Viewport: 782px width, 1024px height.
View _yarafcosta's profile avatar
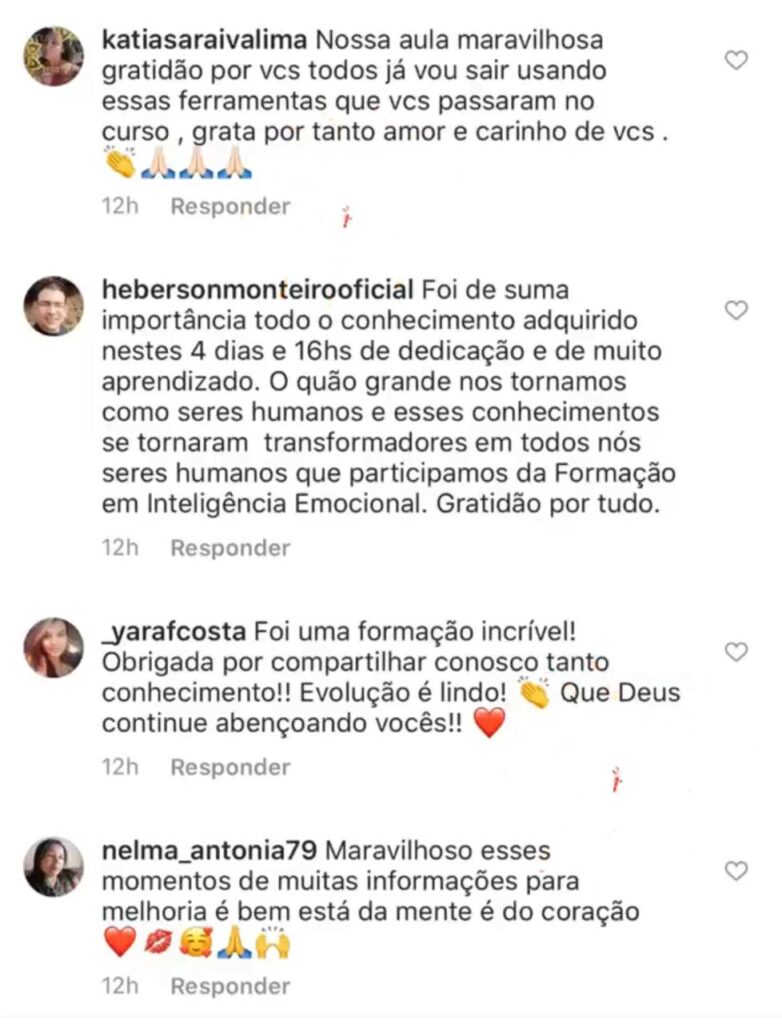54,648
